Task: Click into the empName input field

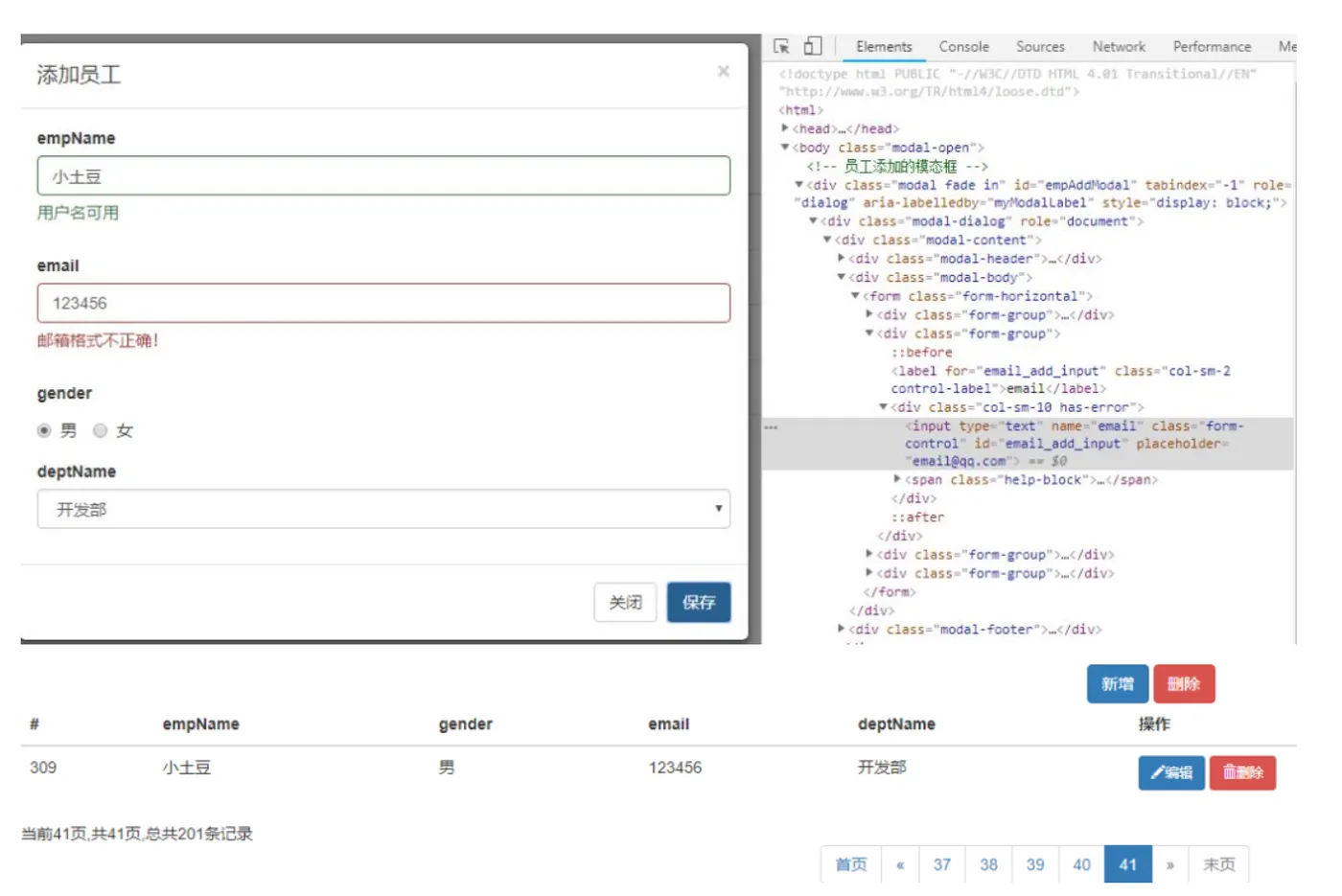Action: click(383, 175)
